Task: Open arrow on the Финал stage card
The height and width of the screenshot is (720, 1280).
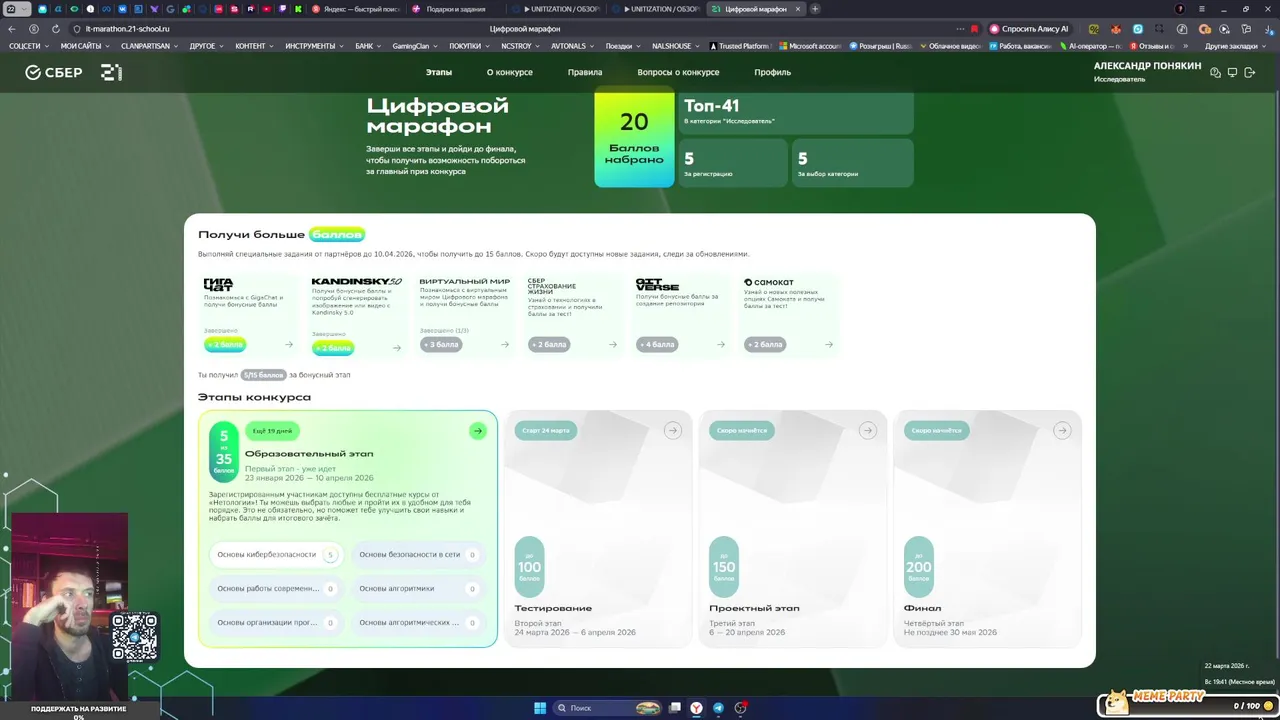Action: point(1062,430)
